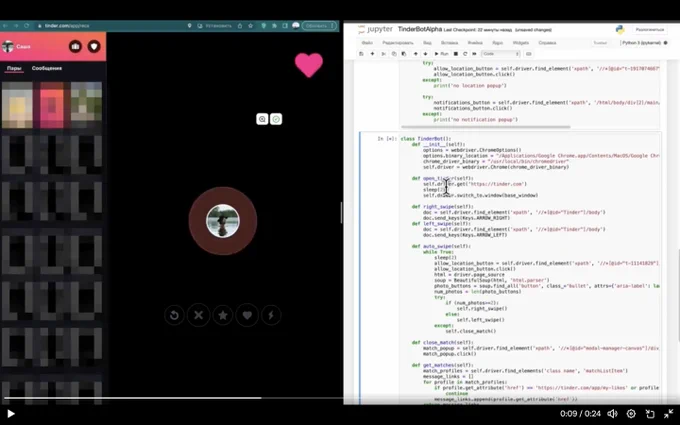Open command palette keyboard icon

click(529, 54)
